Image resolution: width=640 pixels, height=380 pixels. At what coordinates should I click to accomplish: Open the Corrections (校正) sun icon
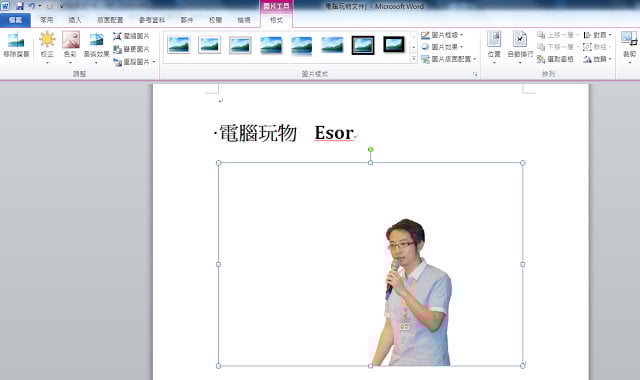pos(47,40)
